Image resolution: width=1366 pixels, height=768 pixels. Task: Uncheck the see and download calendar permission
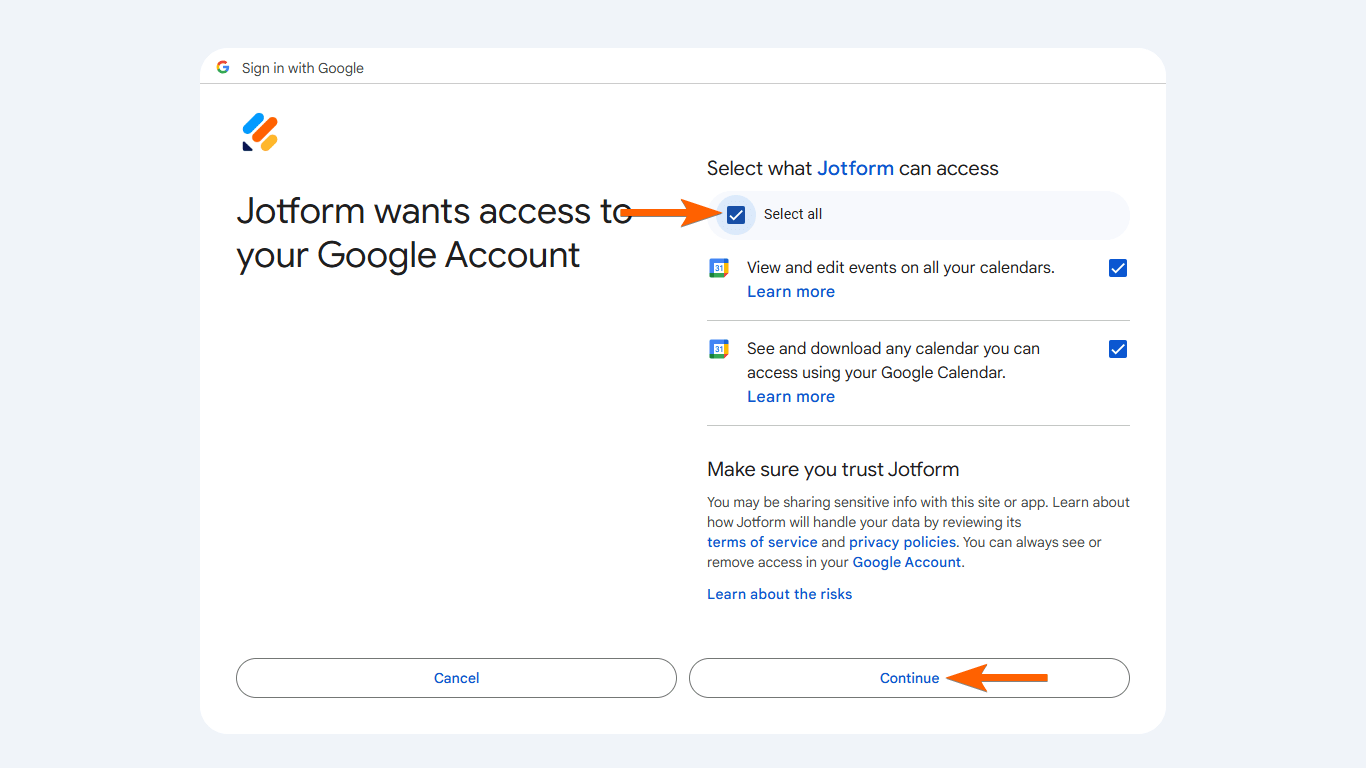pos(1117,348)
